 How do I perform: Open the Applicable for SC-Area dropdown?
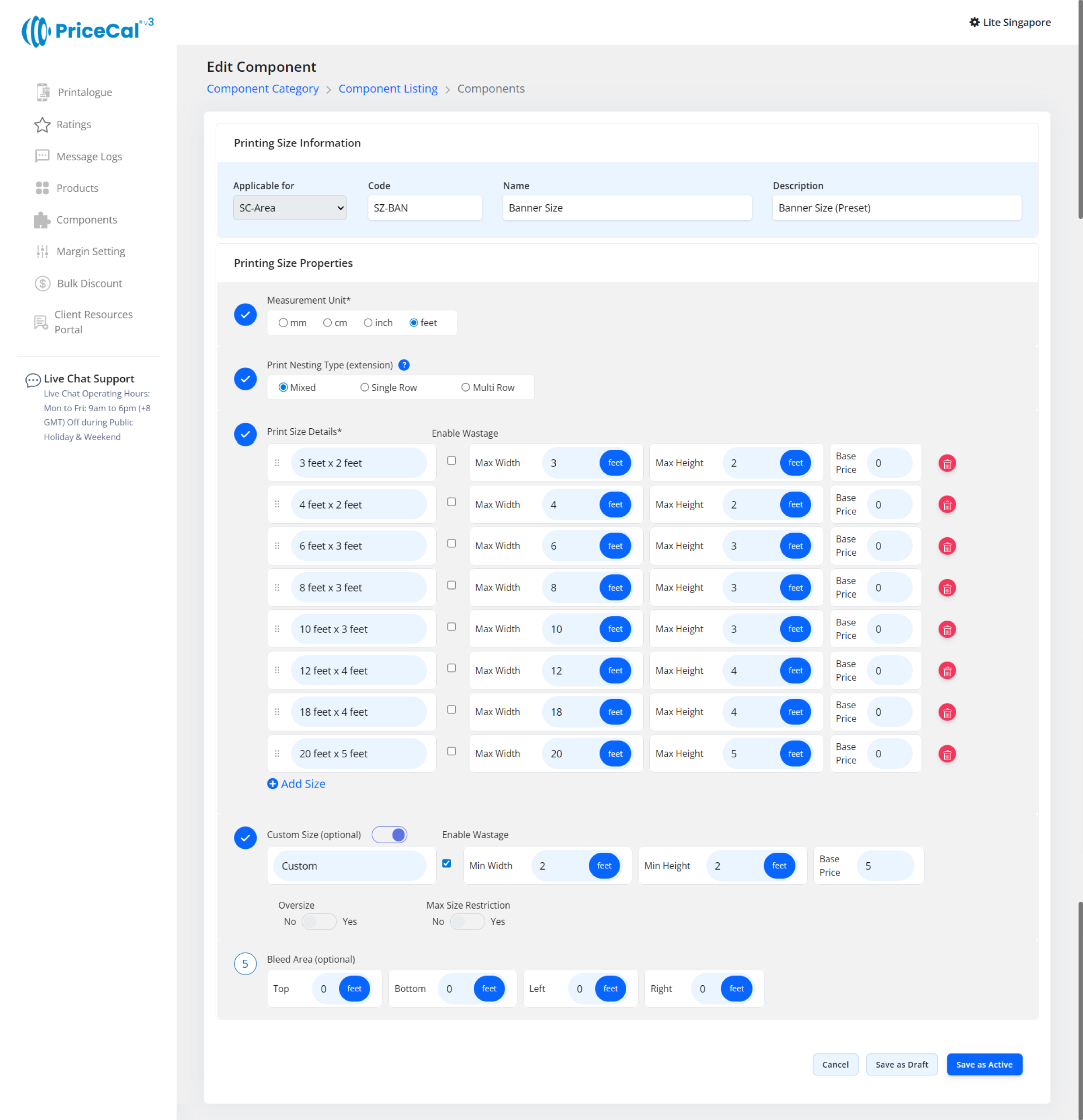(x=290, y=208)
